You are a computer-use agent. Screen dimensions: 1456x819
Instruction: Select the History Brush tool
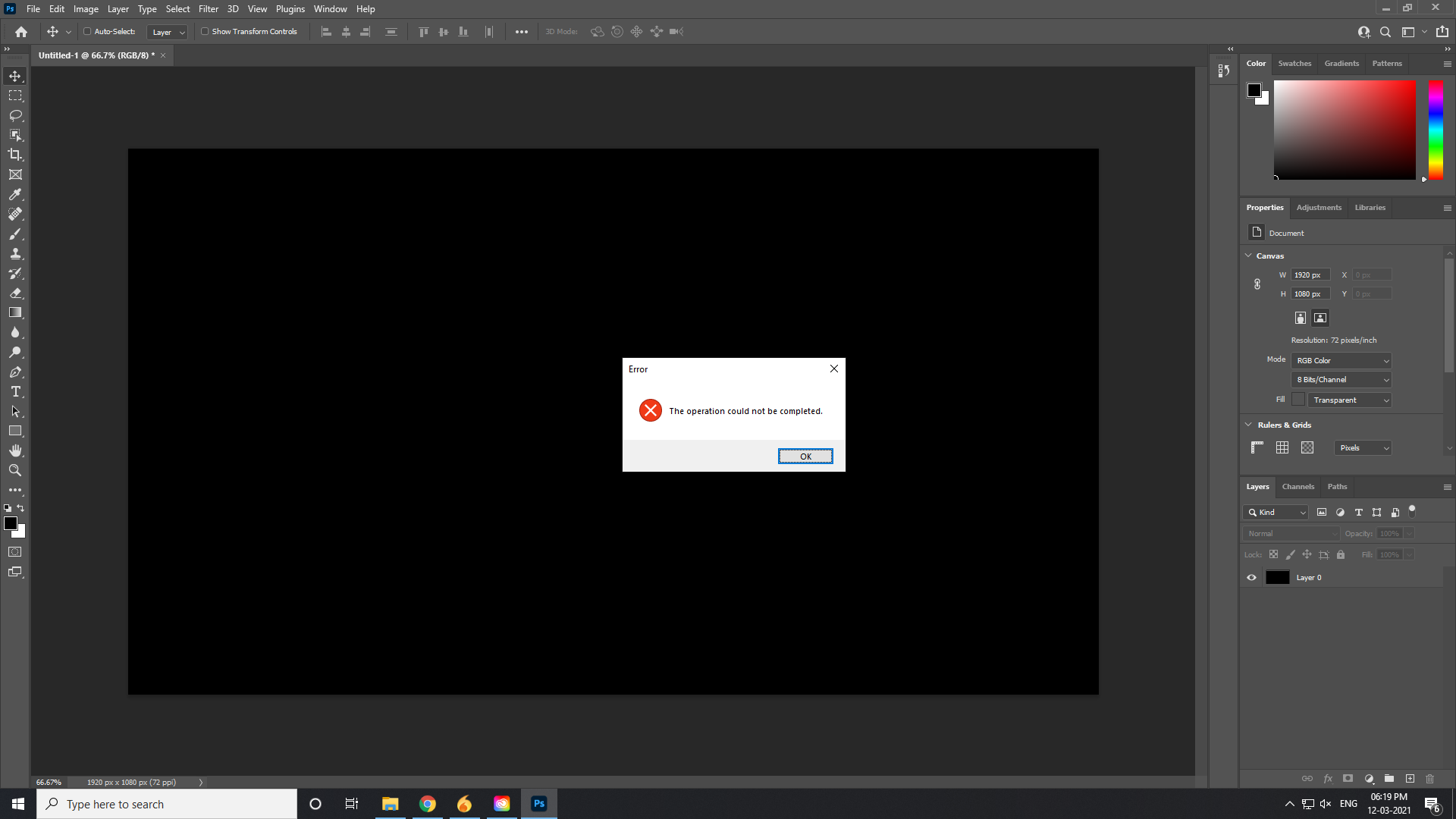click(x=15, y=273)
